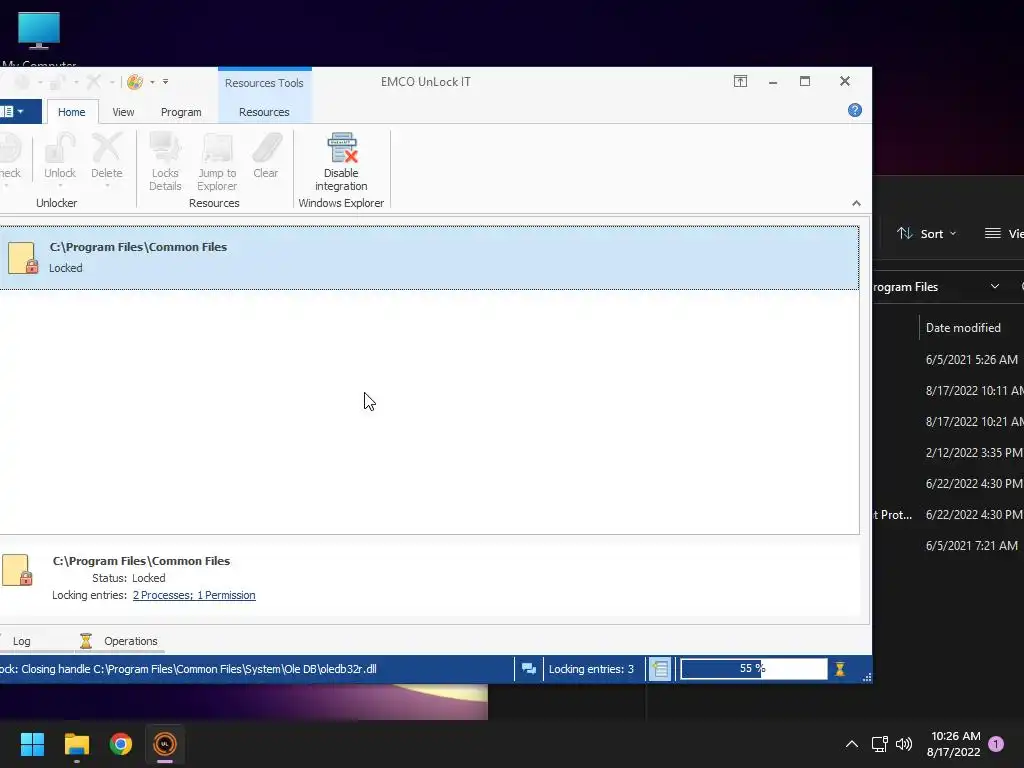
Task: Show hidden tray icons chevron
Action: (x=852, y=744)
